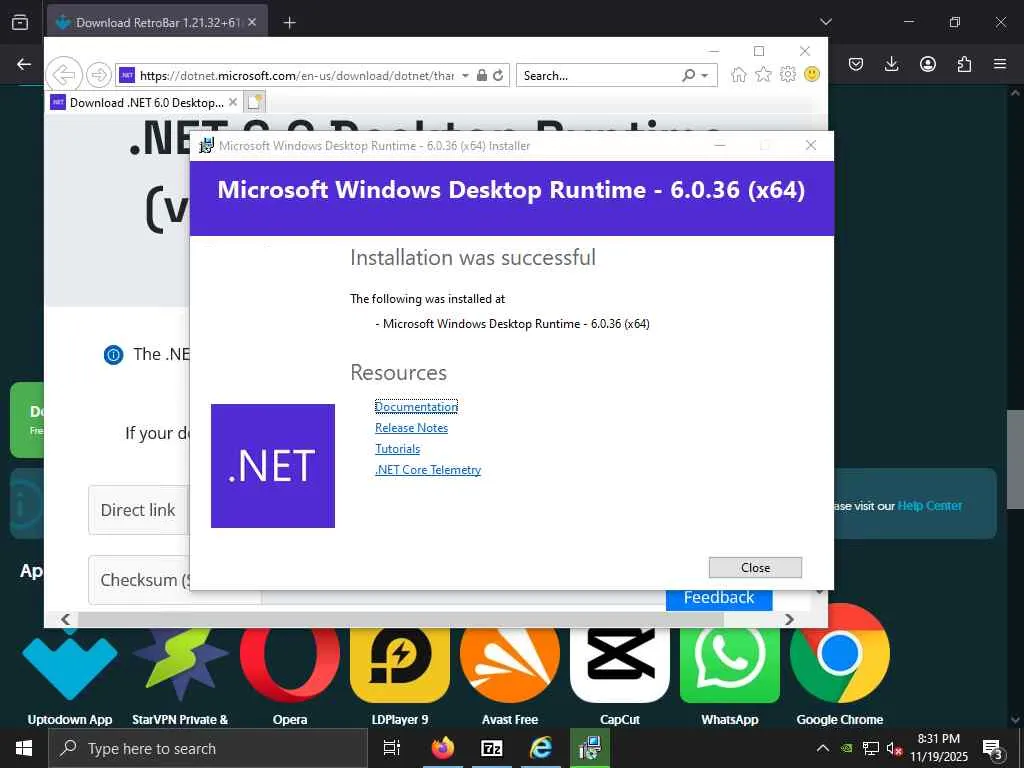Refresh the page in Internet Explorer
Viewport: 1024px width, 768px height.
point(498,75)
